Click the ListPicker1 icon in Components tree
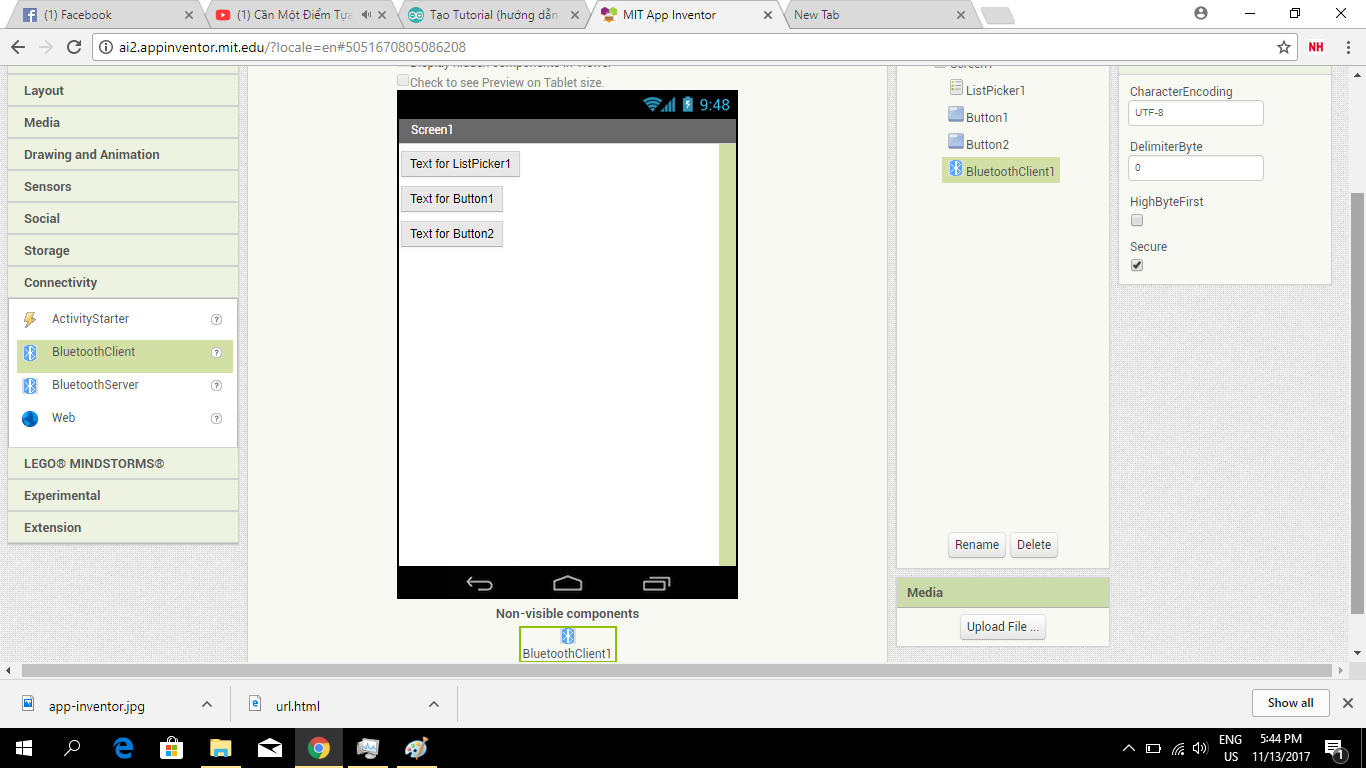 pyautogui.click(x=956, y=88)
